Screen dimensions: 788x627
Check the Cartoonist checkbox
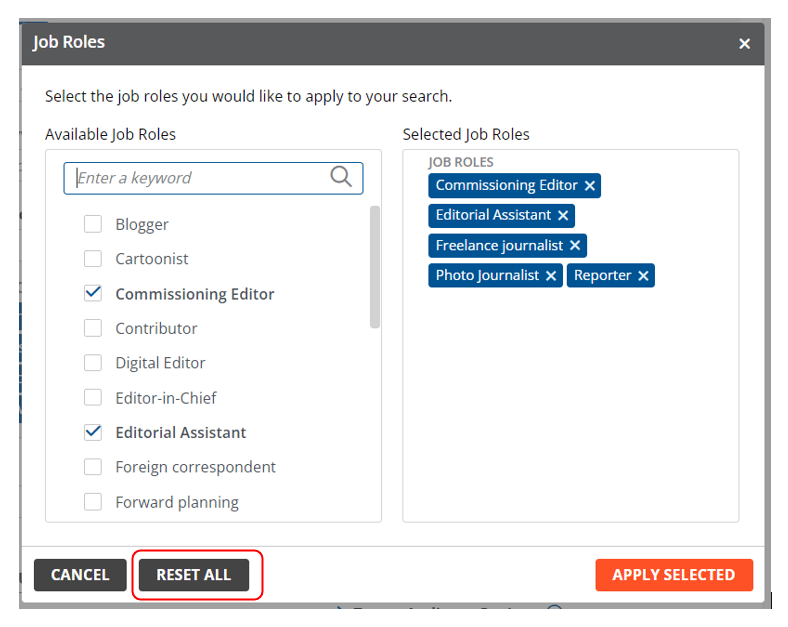click(93, 259)
